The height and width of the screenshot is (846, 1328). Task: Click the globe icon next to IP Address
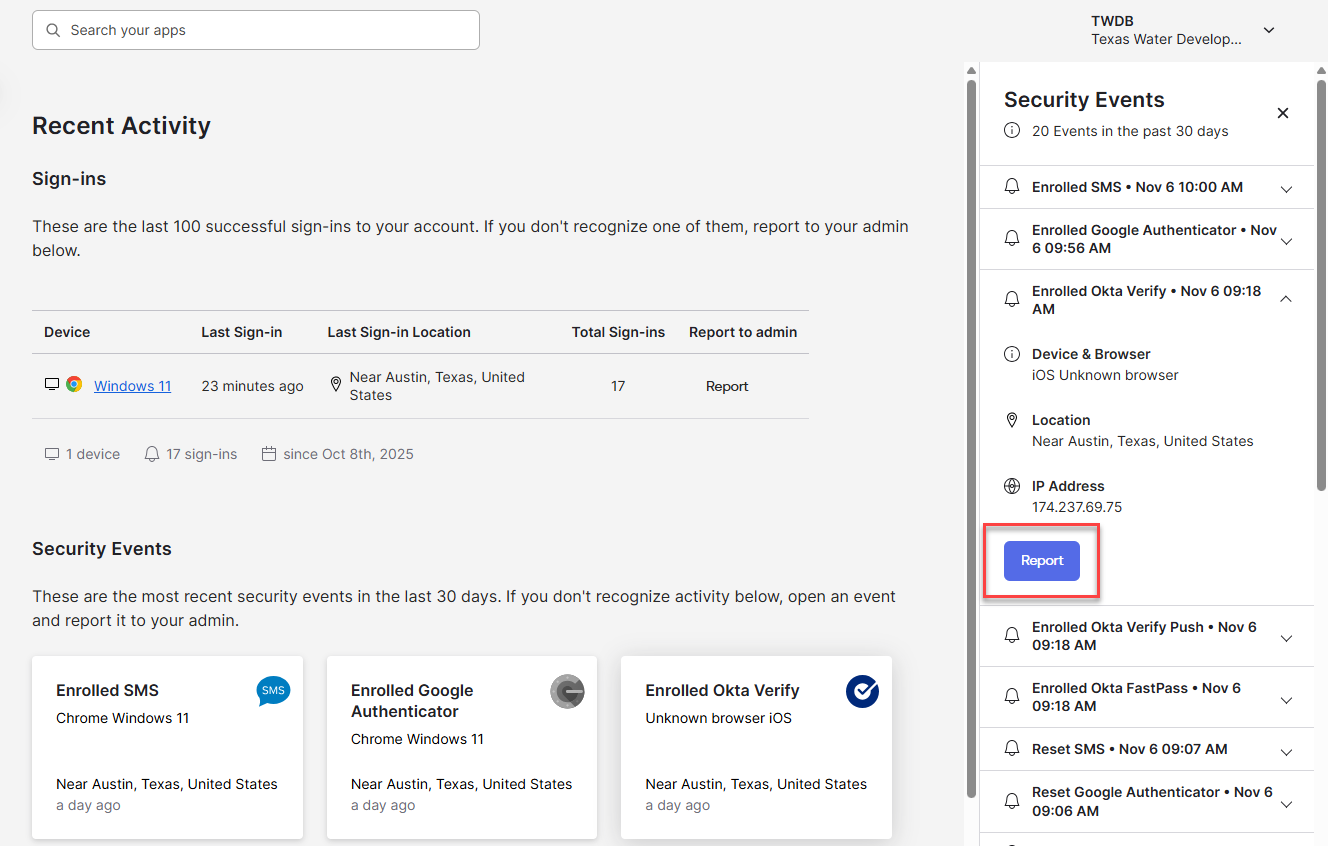pos(1012,486)
